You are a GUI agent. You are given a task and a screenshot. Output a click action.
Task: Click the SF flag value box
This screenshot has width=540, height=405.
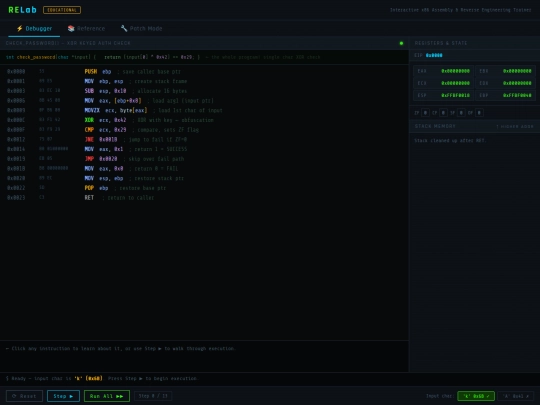461,113
